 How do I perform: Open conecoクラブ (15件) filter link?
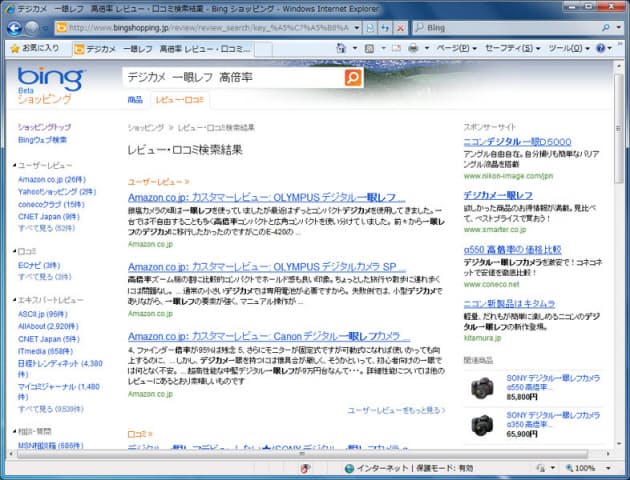point(51,204)
